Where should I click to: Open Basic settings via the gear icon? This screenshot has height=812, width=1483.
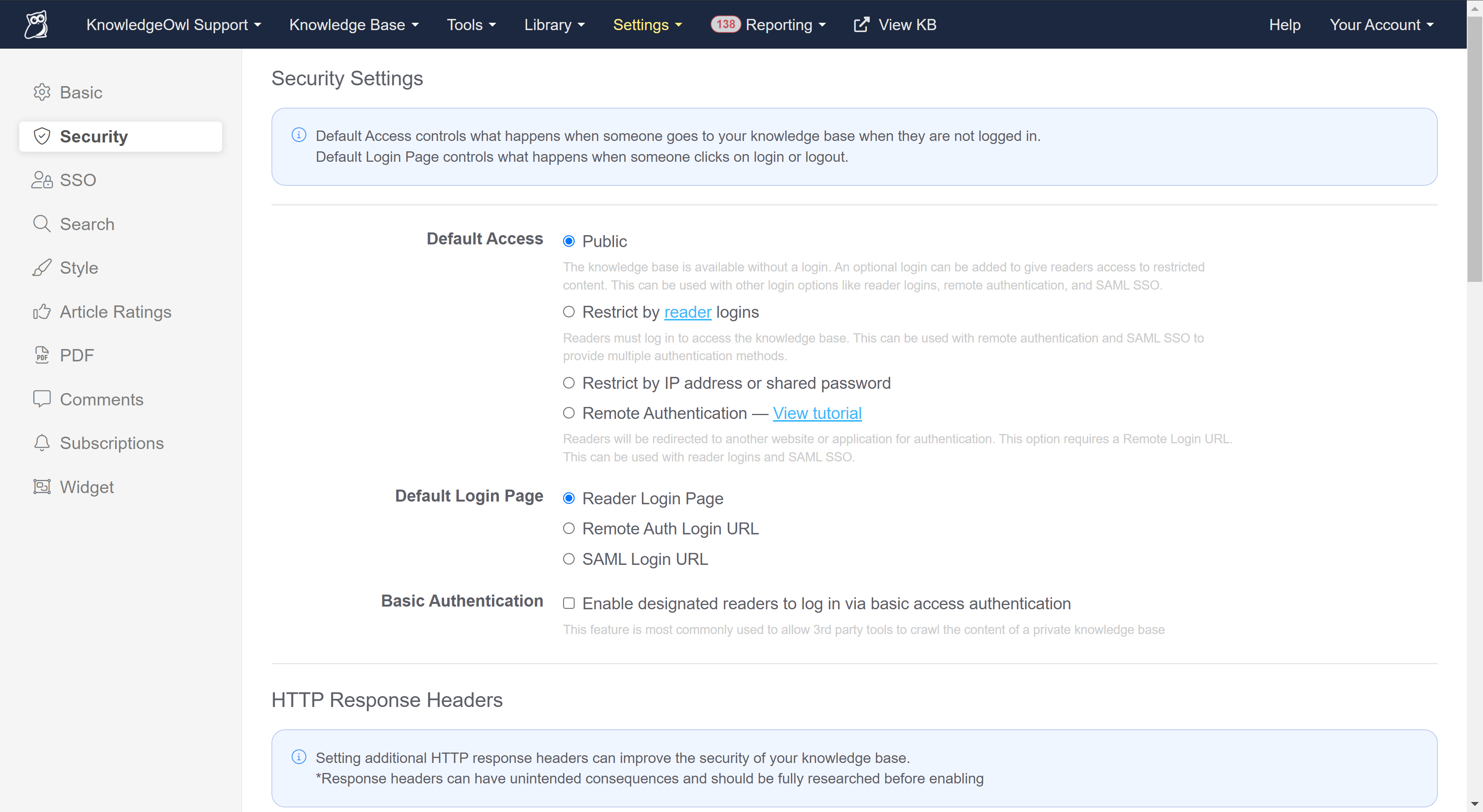pyautogui.click(x=42, y=92)
